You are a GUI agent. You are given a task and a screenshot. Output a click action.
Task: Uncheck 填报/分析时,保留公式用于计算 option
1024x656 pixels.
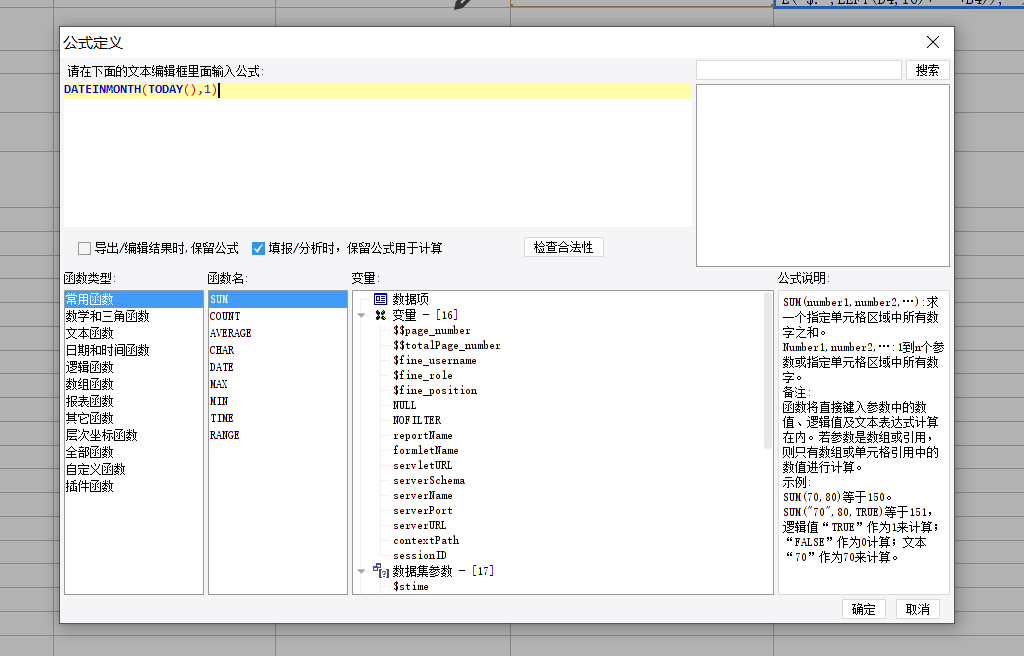(259, 248)
